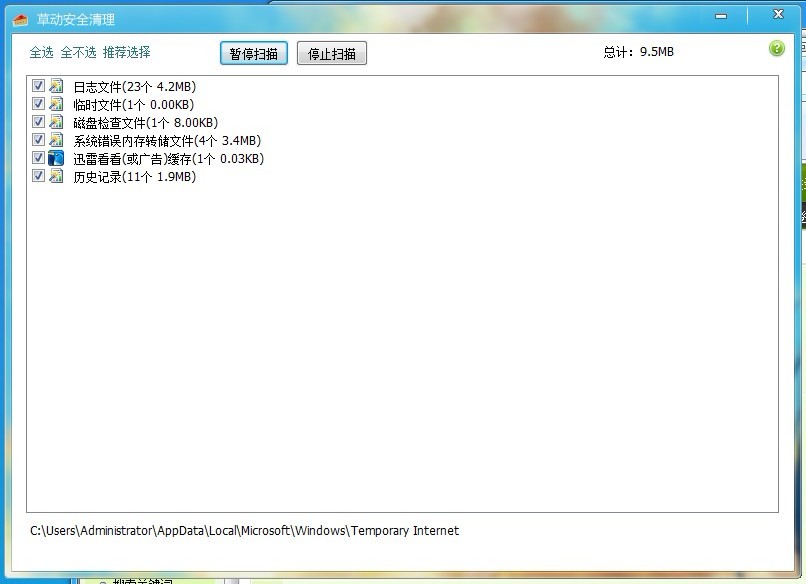This screenshot has width=806, height=584.
Task: Click the 系统错误内存转储文件 item icon
Action: 56,140
